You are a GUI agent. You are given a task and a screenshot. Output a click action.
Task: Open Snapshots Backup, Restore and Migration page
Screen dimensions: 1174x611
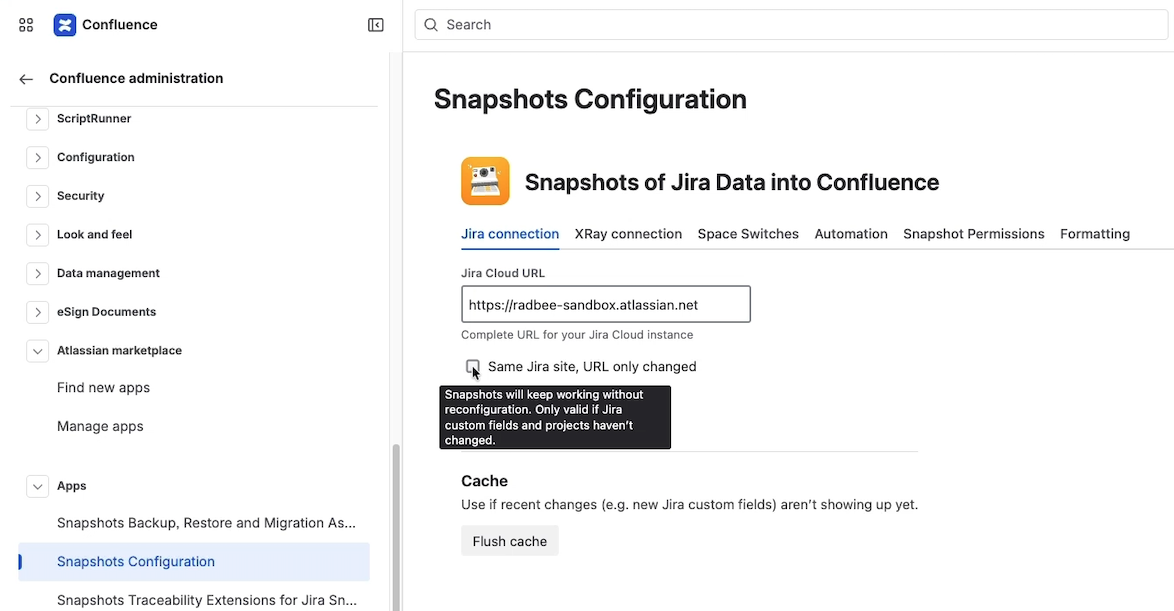[206, 523]
